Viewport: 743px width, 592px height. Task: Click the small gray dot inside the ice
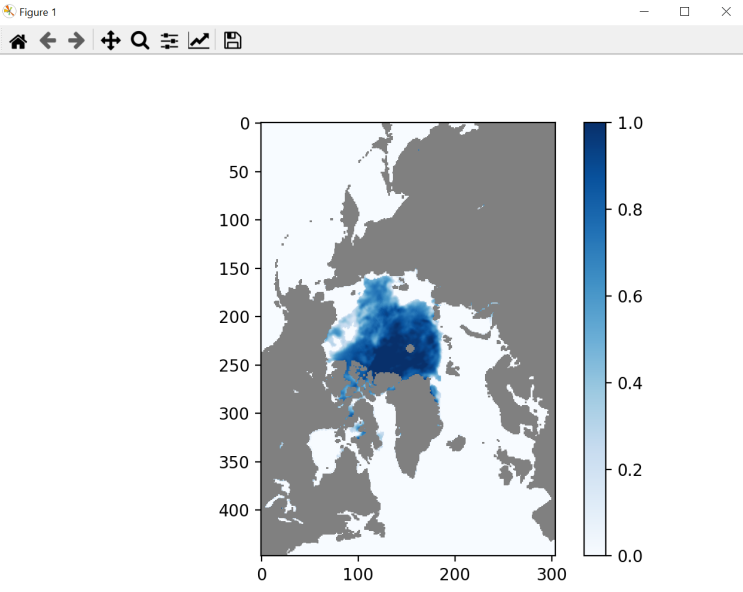point(411,348)
